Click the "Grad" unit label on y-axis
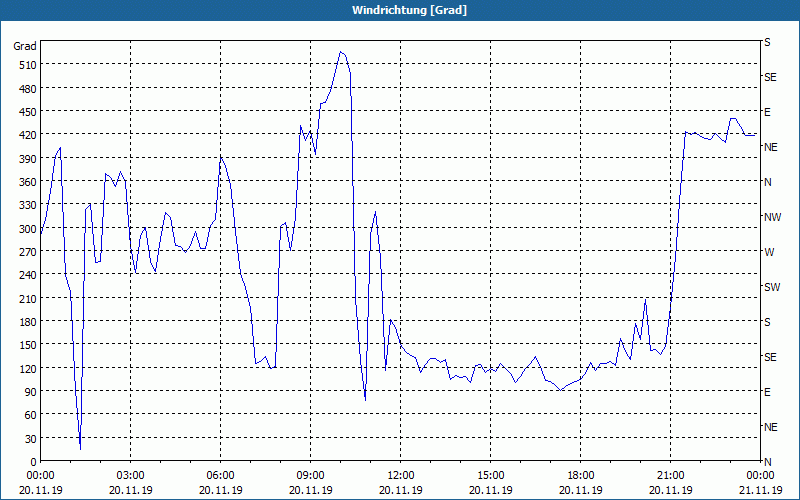800x500 pixels. (x=24, y=46)
